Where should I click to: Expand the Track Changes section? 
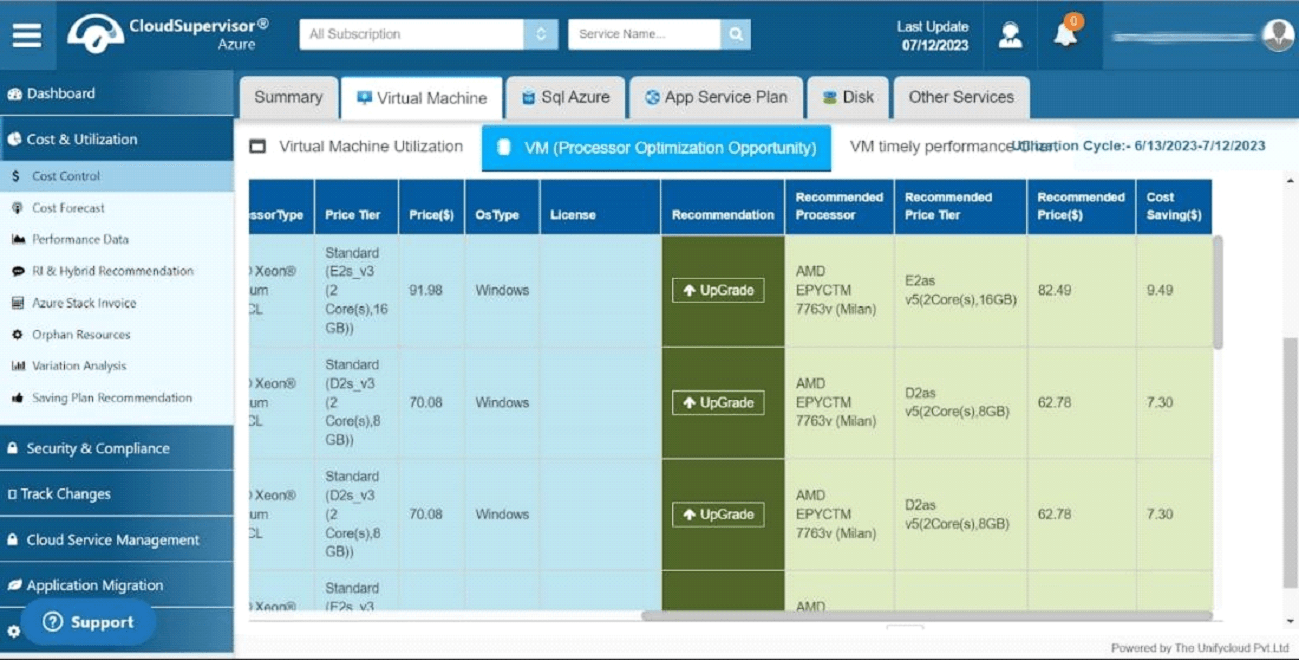tap(117, 494)
